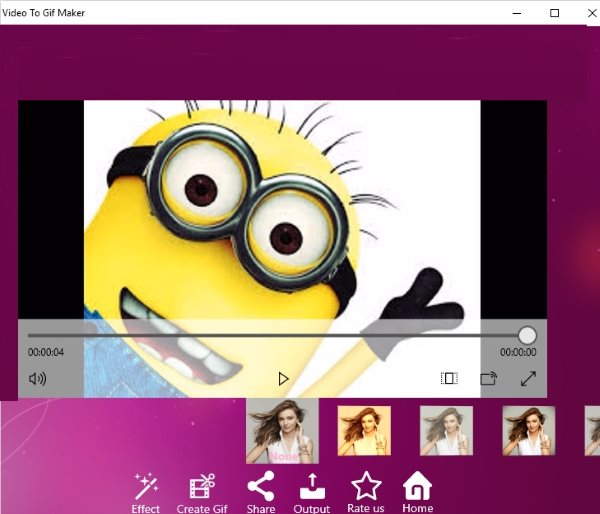Click the Create Gif film icon
Image resolution: width=600 pixels, height=514 pixels.
[203, 487]
